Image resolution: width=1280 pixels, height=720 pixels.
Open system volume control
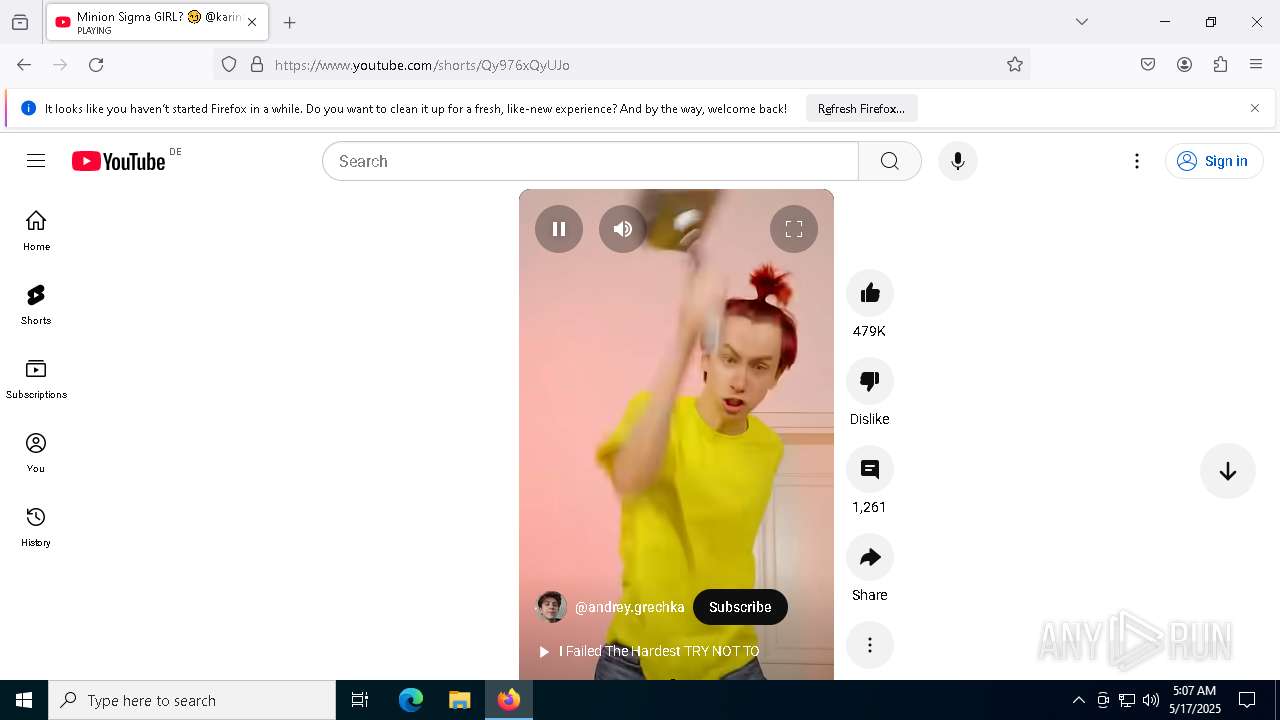click(1151, 700)
